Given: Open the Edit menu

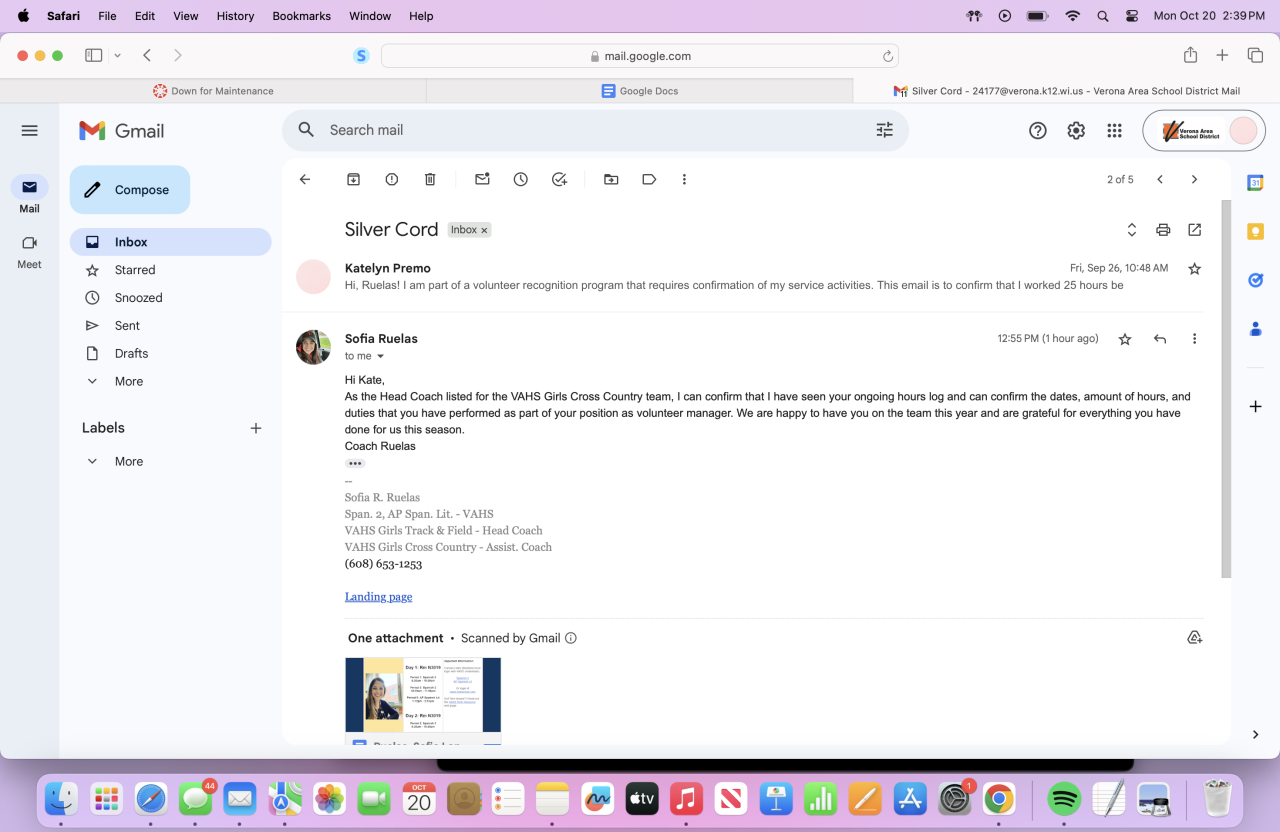Looking at the screenshot, I should pos(145,16).
